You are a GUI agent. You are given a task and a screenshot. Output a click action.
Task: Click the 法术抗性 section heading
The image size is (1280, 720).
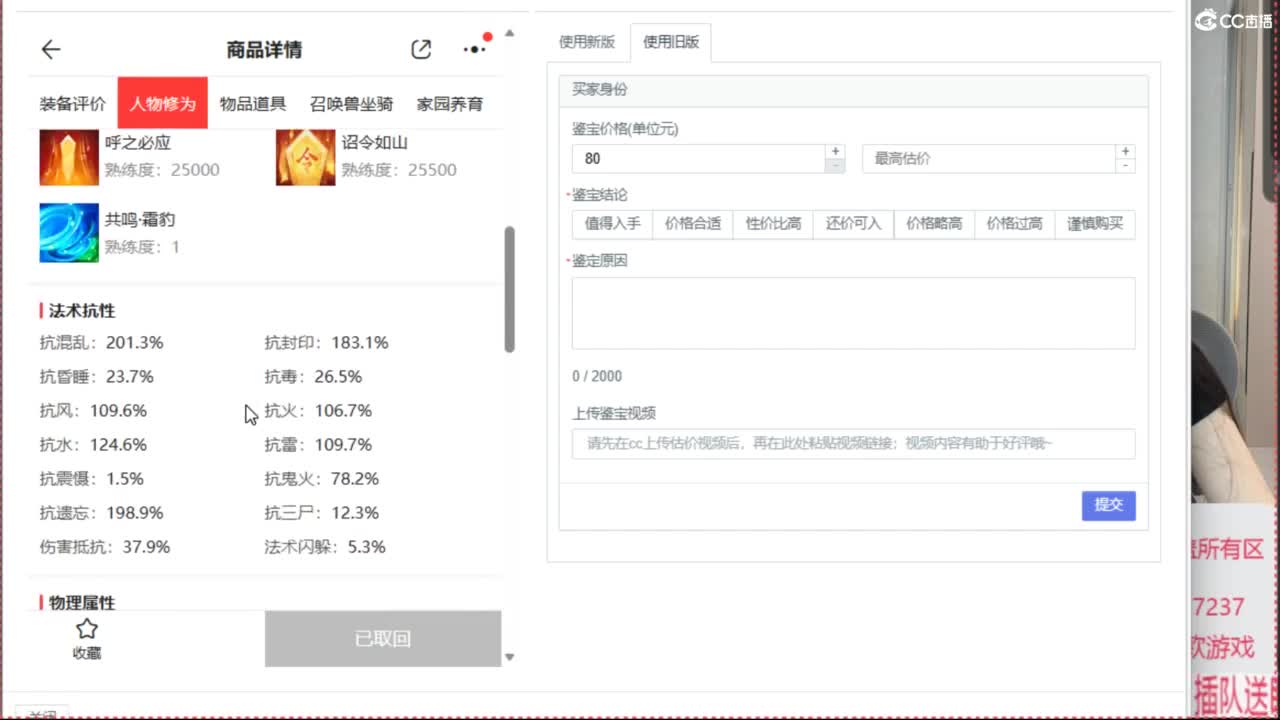tap(82, 311)
